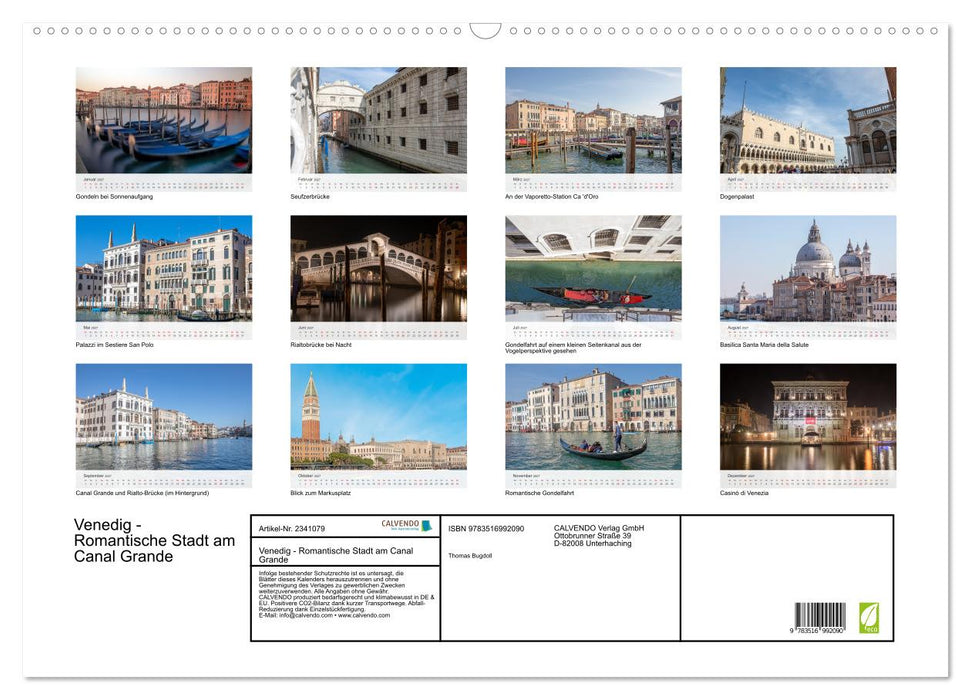Screen dimensions: 971x700
Task: Click the large title 'Venedig - Romantische Stadt am Canal Grande'
Action: click(x=154, y=540)
